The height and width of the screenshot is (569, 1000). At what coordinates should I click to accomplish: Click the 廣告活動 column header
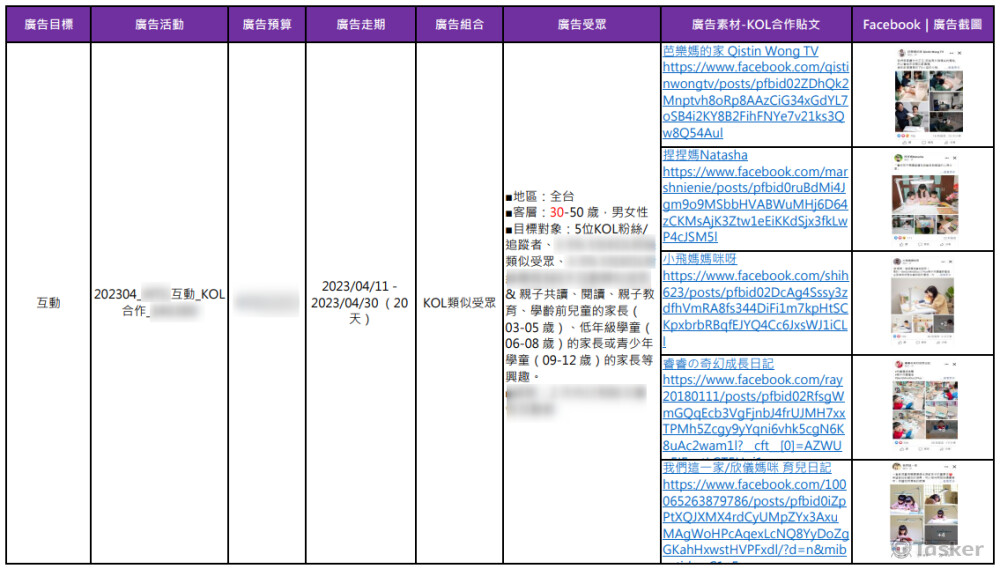pos(159,24)
